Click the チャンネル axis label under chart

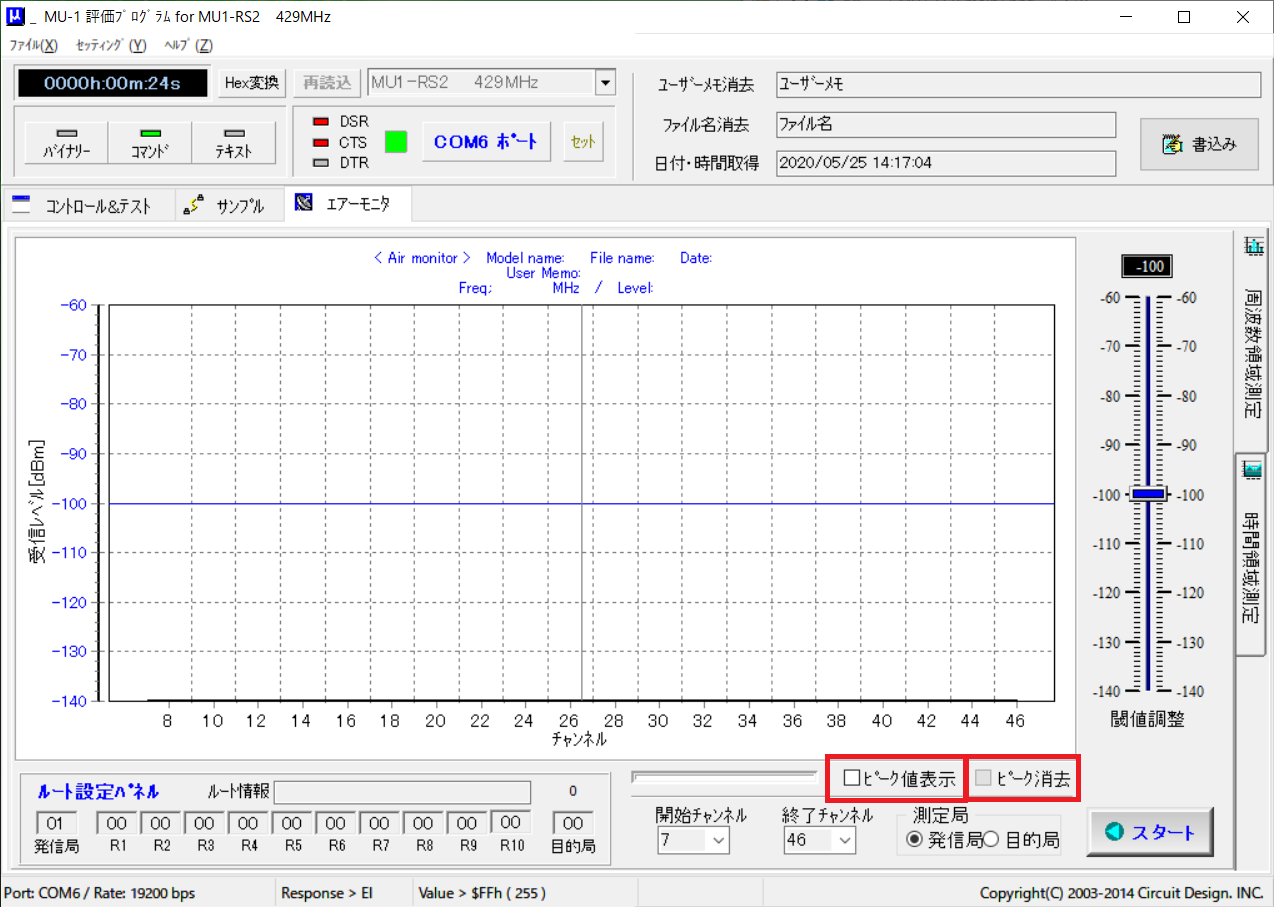tap(579, 740)
